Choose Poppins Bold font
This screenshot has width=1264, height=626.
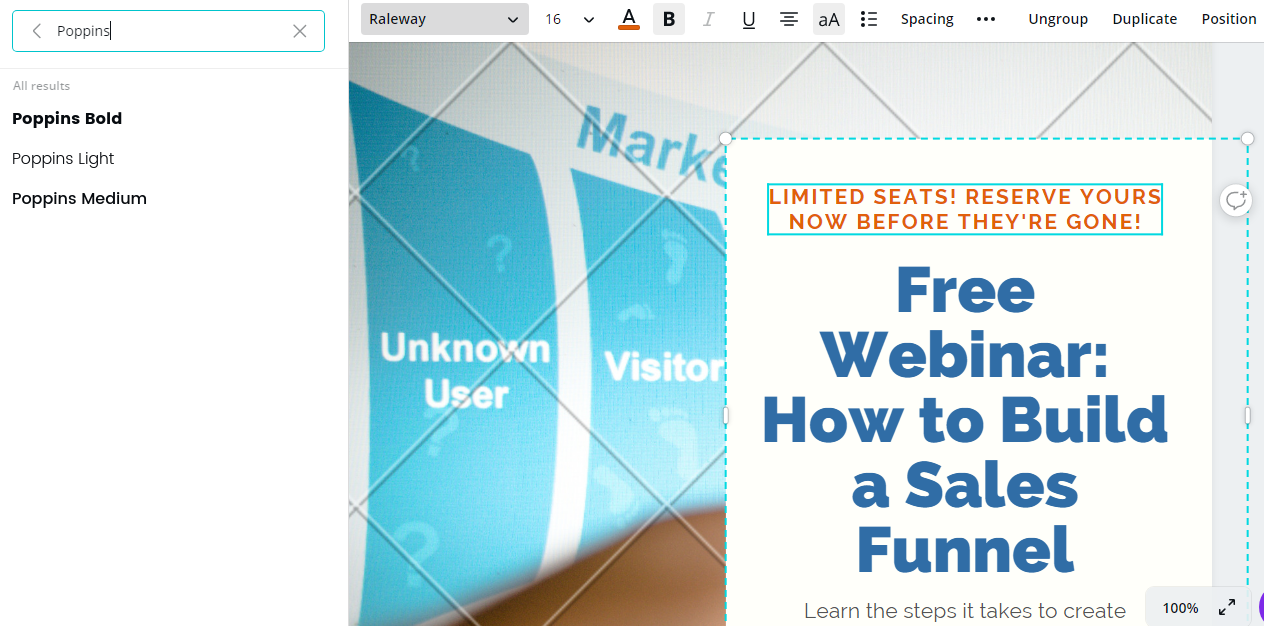point(67,118)
